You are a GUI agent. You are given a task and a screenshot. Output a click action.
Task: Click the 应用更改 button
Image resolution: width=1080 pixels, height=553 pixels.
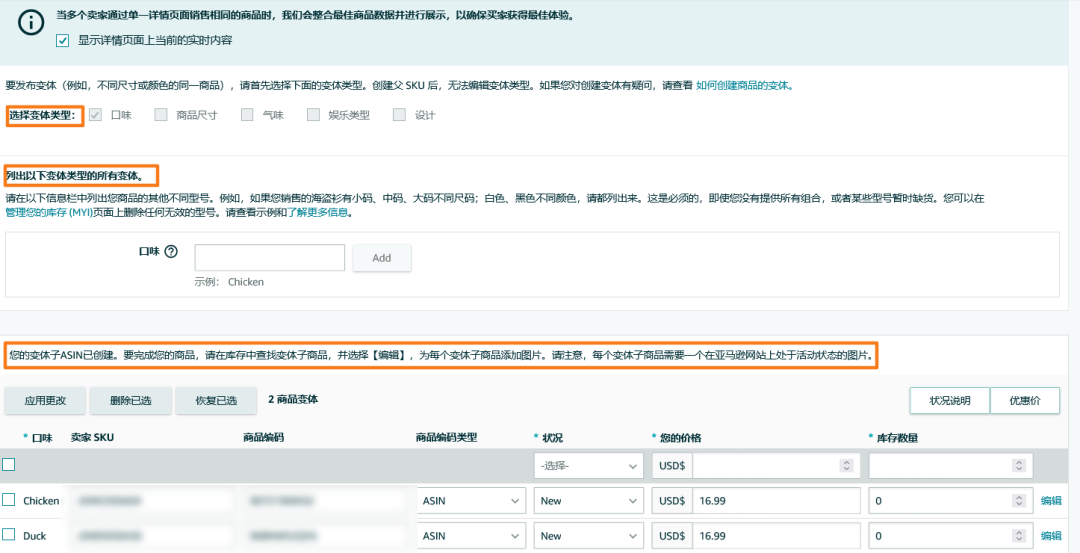tap(45, 400)
